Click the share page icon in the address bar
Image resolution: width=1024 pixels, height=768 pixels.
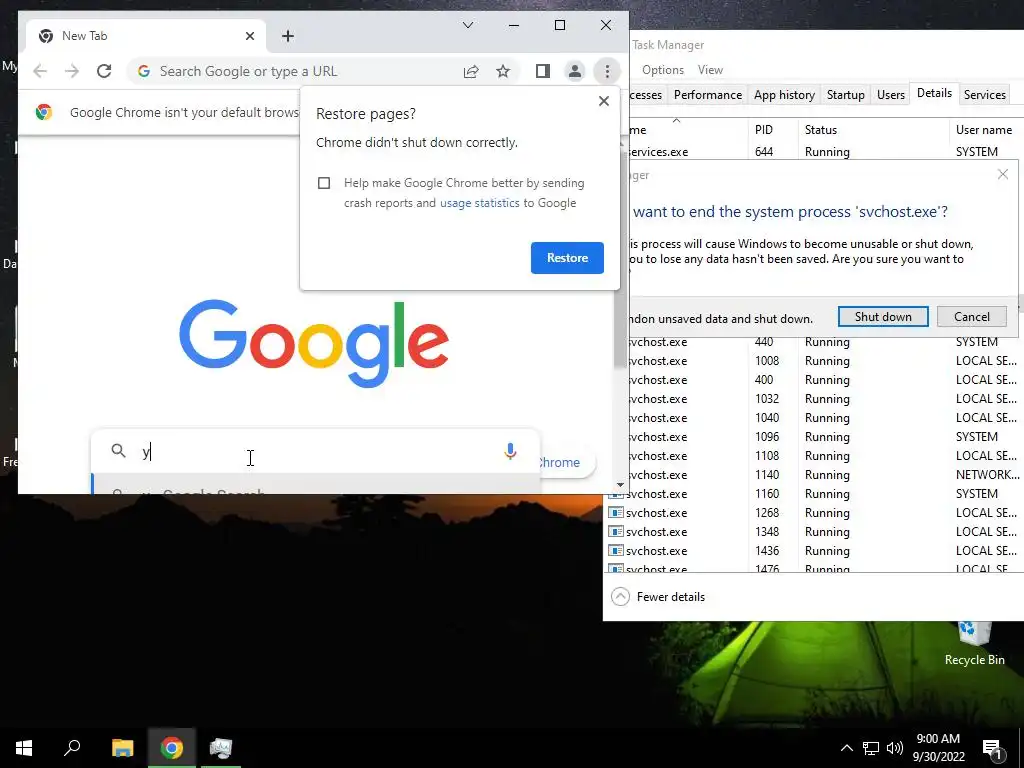pos(471,71)
